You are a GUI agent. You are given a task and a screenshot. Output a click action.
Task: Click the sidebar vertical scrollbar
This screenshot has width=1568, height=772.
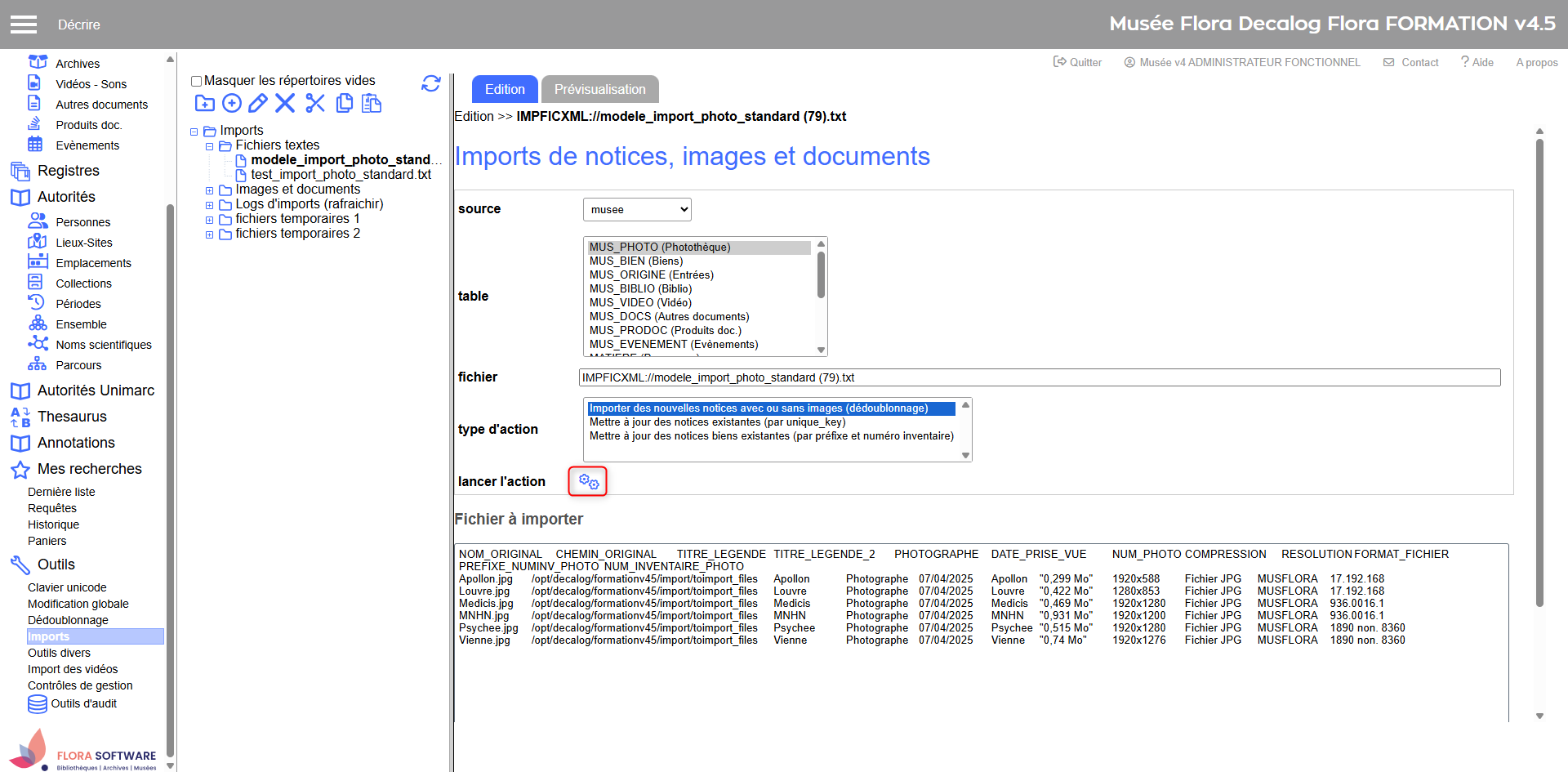(x=170, y=480)
